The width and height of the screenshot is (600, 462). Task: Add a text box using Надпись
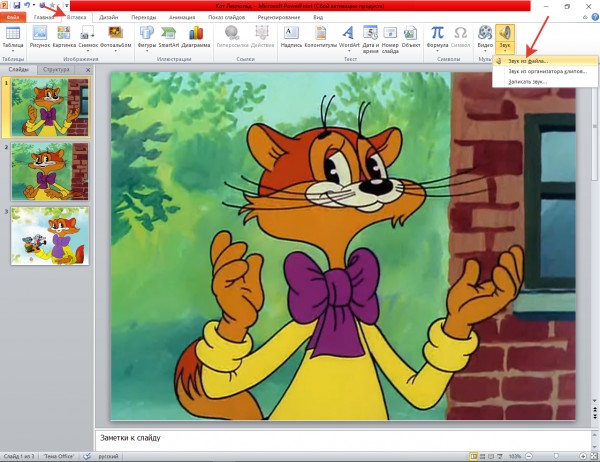(291, 37)
